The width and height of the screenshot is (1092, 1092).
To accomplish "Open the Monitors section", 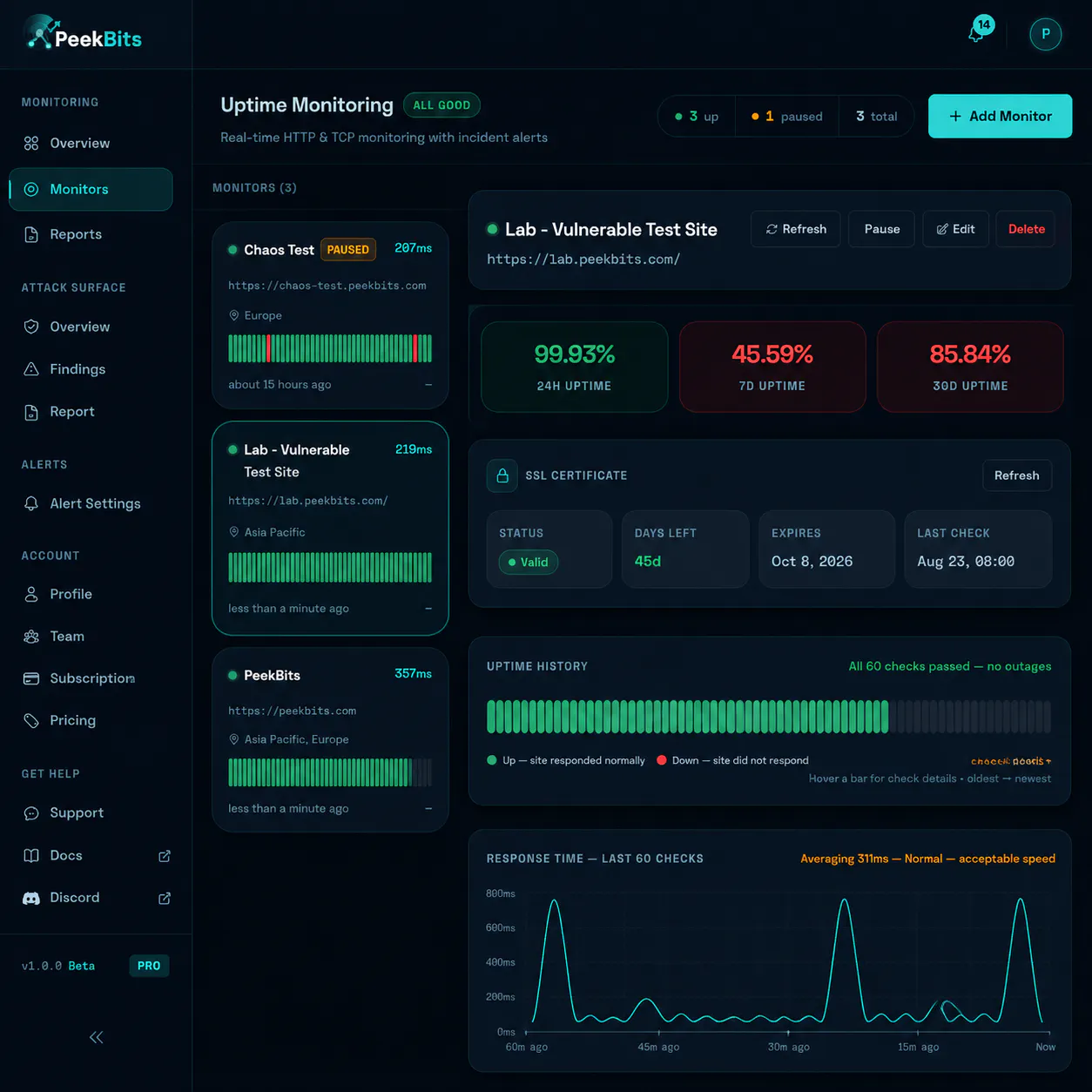I will [x=91, y=189].
